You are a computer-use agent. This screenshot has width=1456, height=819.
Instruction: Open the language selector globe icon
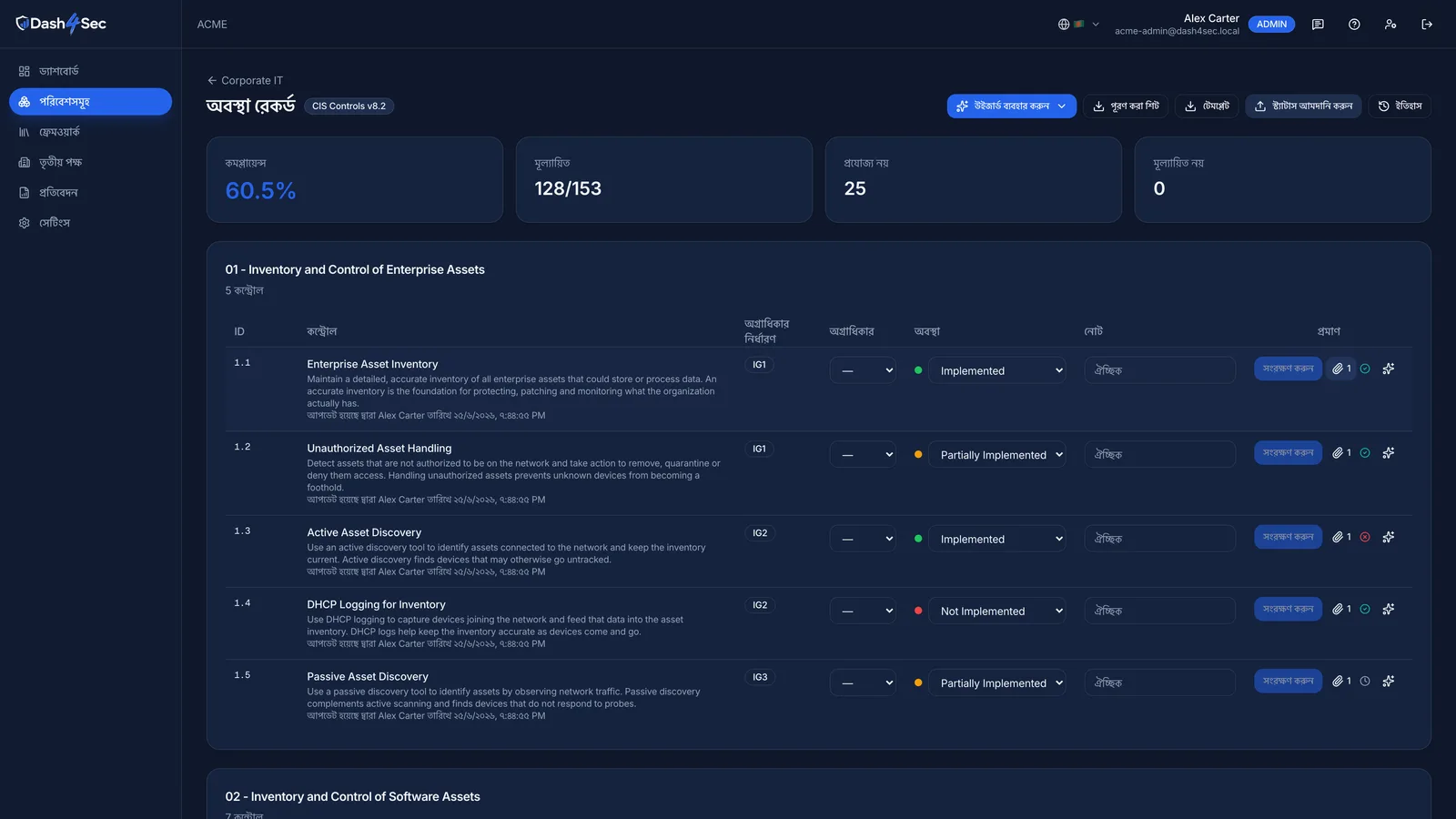pos(1063,25)
